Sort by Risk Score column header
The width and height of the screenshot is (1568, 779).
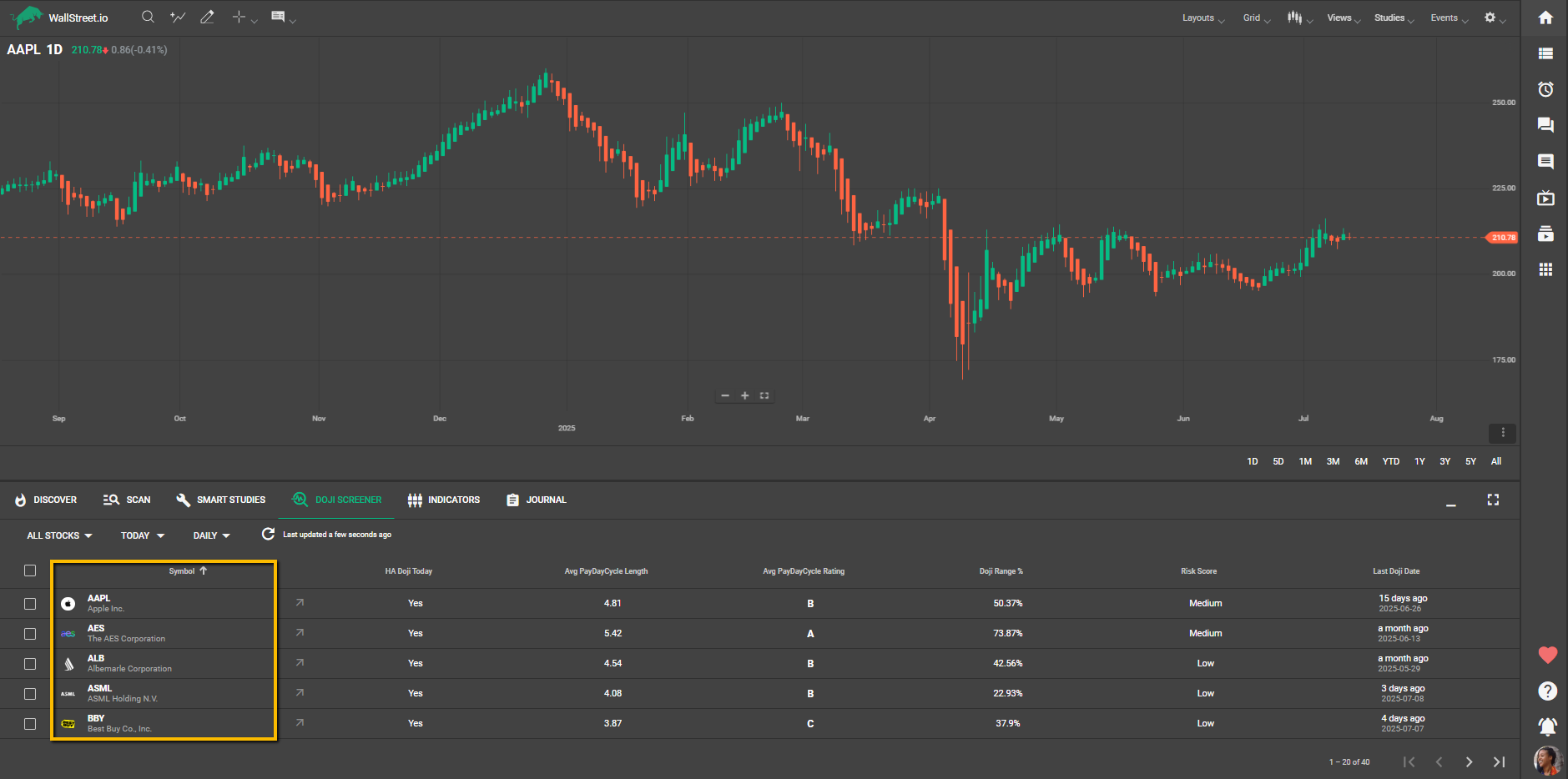coord(1198,571)
